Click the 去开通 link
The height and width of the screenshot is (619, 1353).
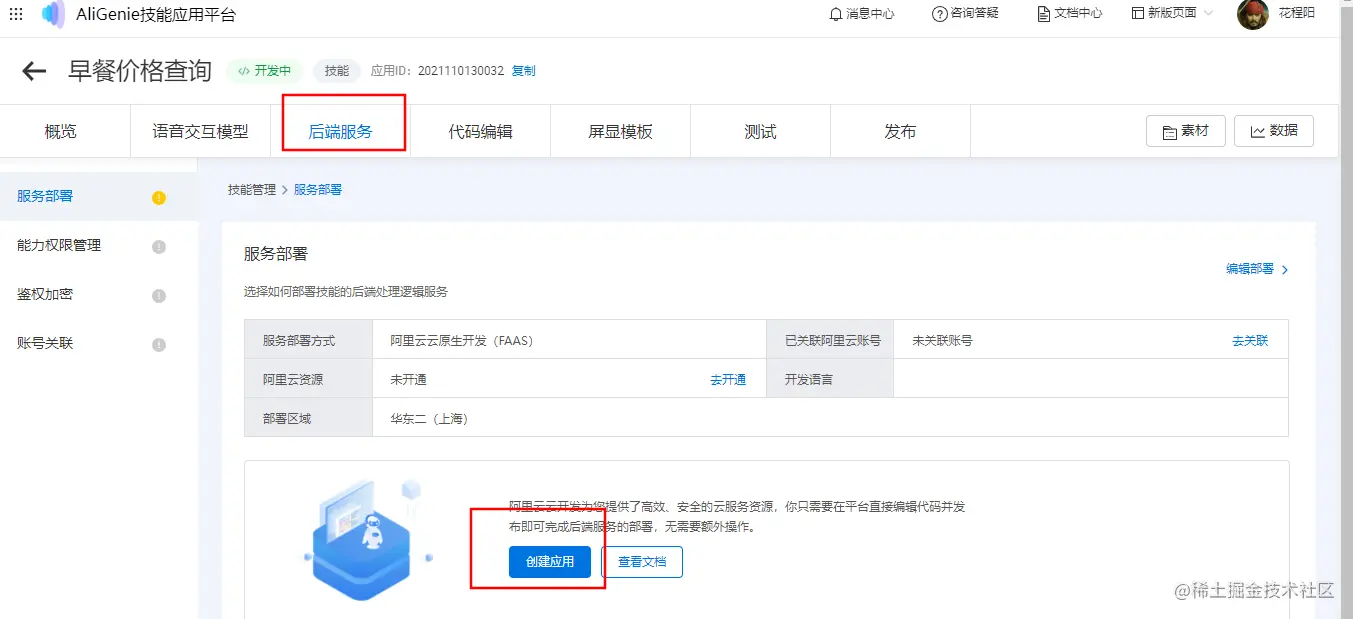pos(728,380)
